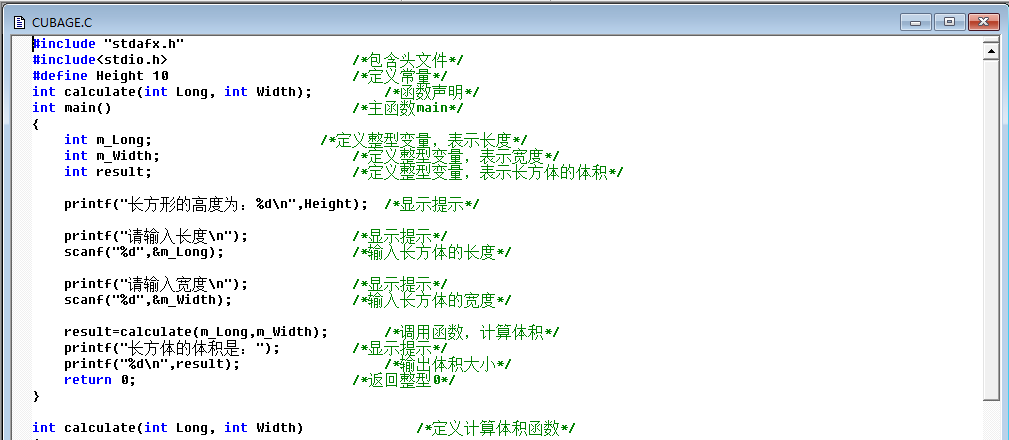Image resolution: width=1009 pixels, height=440 pixels.
Task: Click printf("请输入长度\n") statement
Action: [156, 236]
